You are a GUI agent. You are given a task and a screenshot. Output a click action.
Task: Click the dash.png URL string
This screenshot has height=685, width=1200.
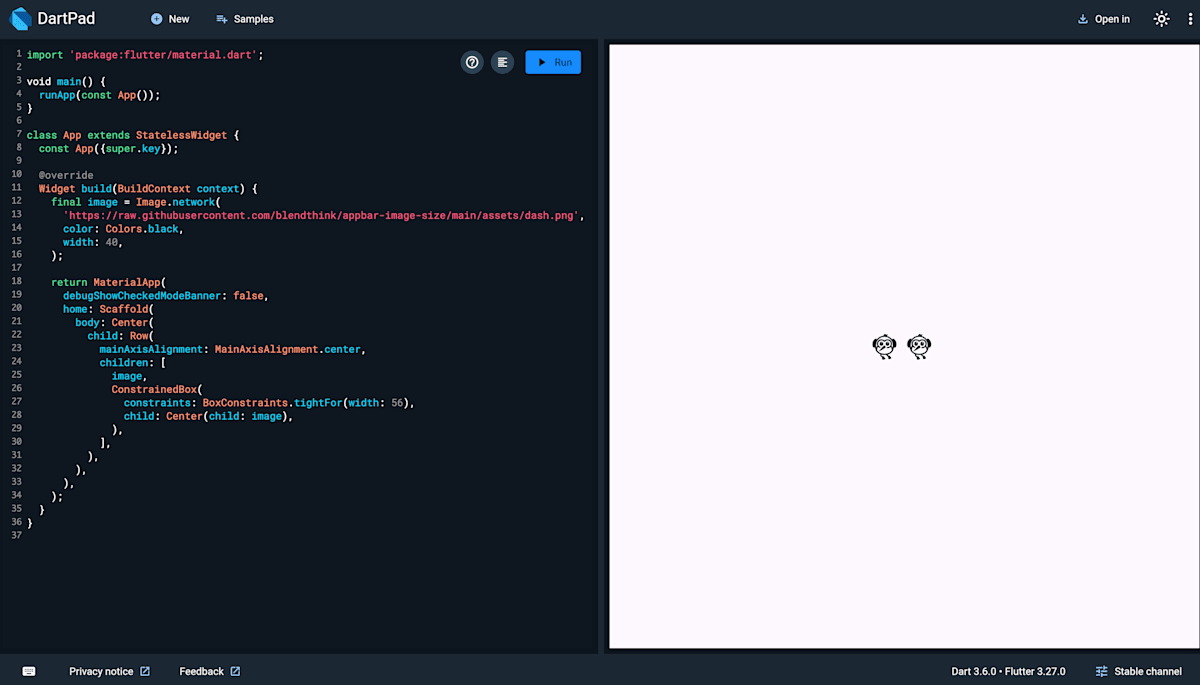pyautogui.click(x=323, y=215)
